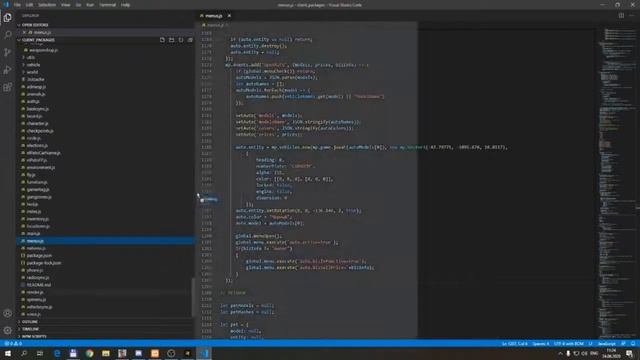The width and height of the screenshot is (640, 360).
Task: Click the Spaces: 4 indentation setting
Action: tap(541, 344)
